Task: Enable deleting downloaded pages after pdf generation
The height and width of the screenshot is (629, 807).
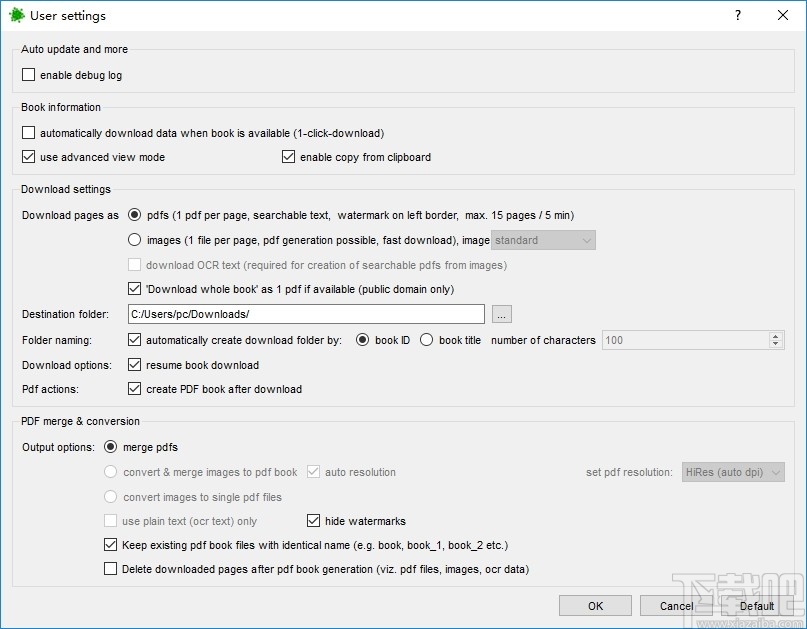Action: (110, 568)
